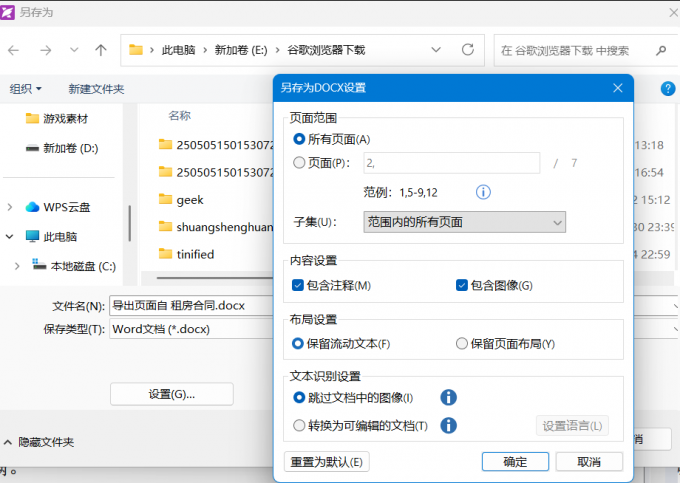Expand the 本地磁盘 (C:) node

pos(17,266)
